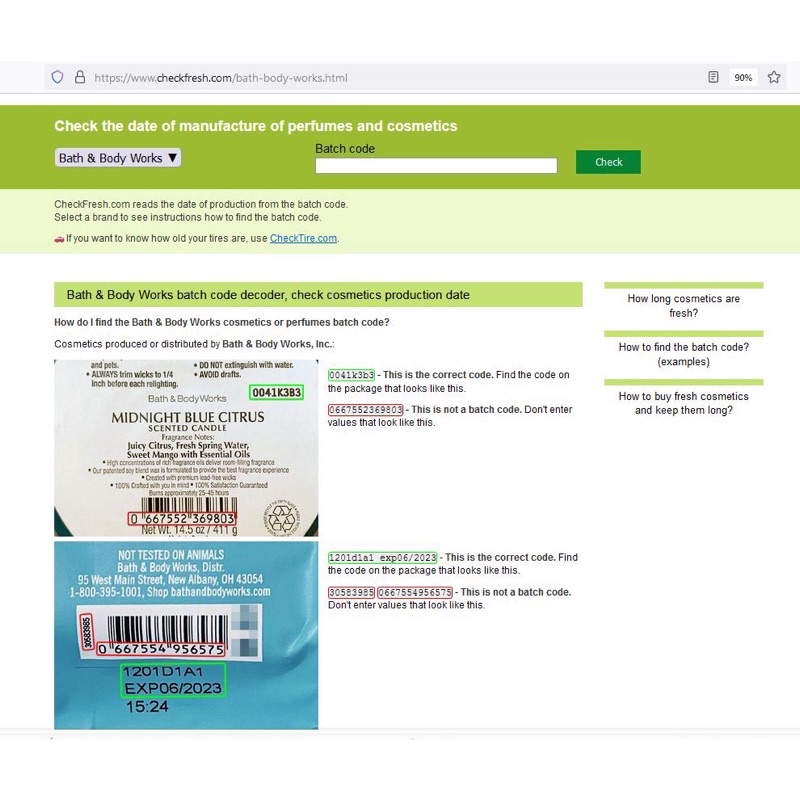Click into the Batch code input field
This screenshot has width=800, height=800.
(x=436, y=165)
